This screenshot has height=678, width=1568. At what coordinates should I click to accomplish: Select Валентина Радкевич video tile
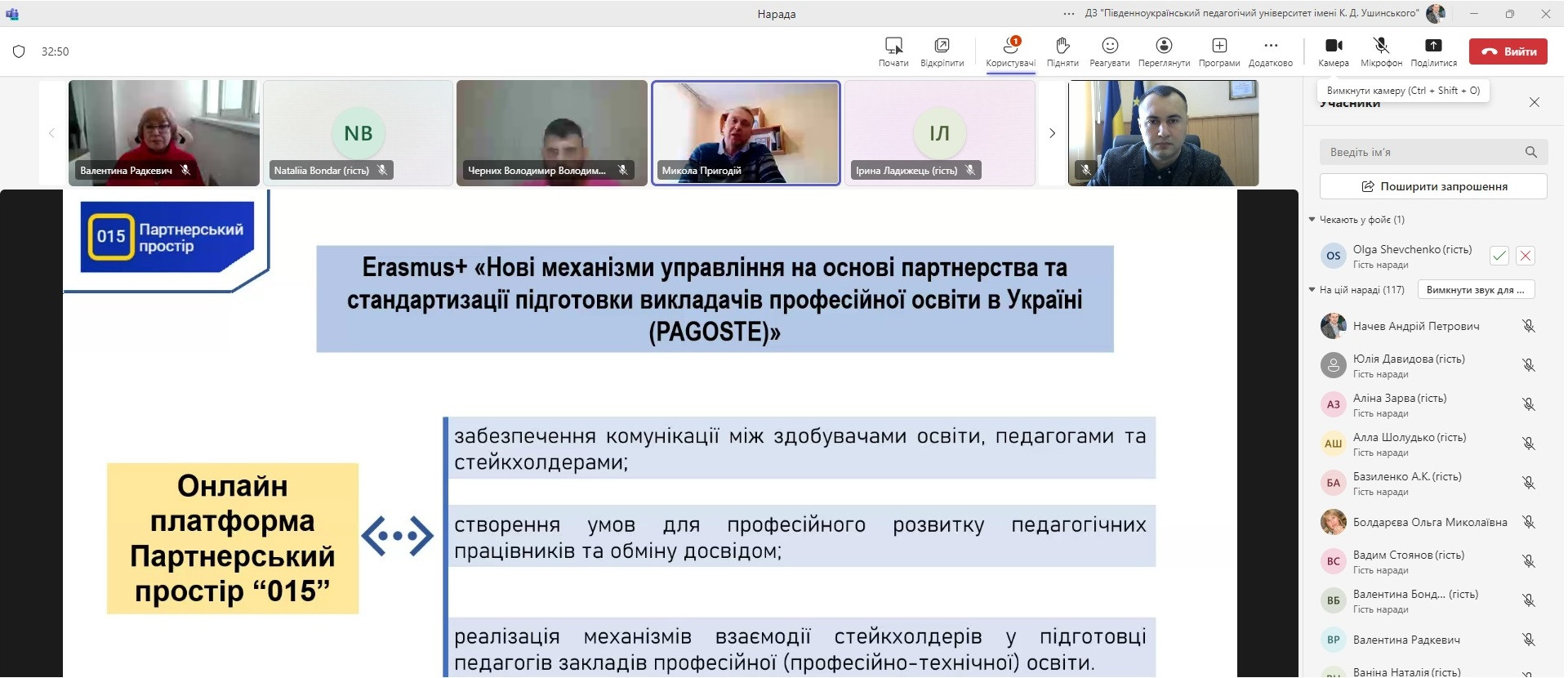164,133
